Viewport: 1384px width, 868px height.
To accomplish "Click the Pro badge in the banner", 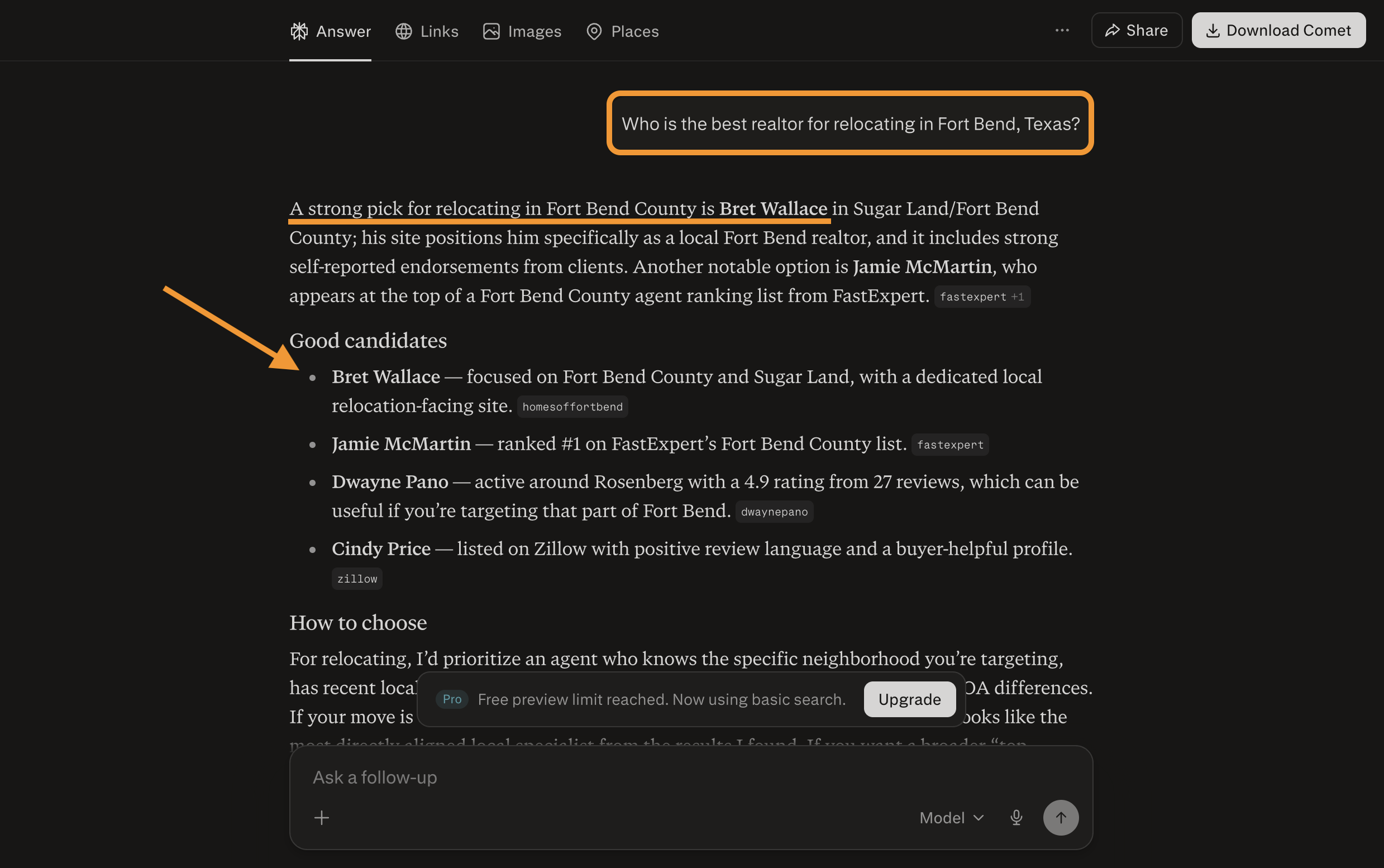I will 452,699.
